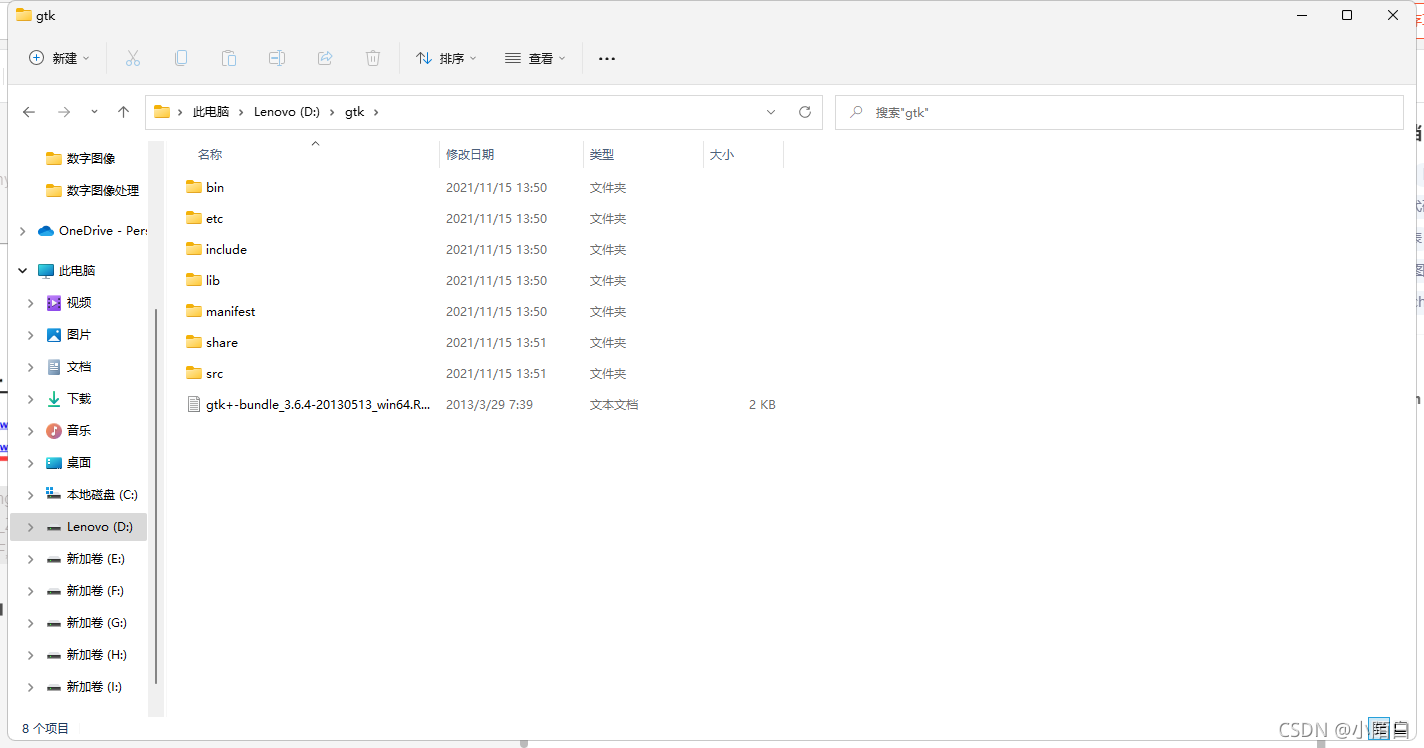Open the 排序 sort dropdown
The height and width of the screenshot is (748, 1424).
(446, 58)
